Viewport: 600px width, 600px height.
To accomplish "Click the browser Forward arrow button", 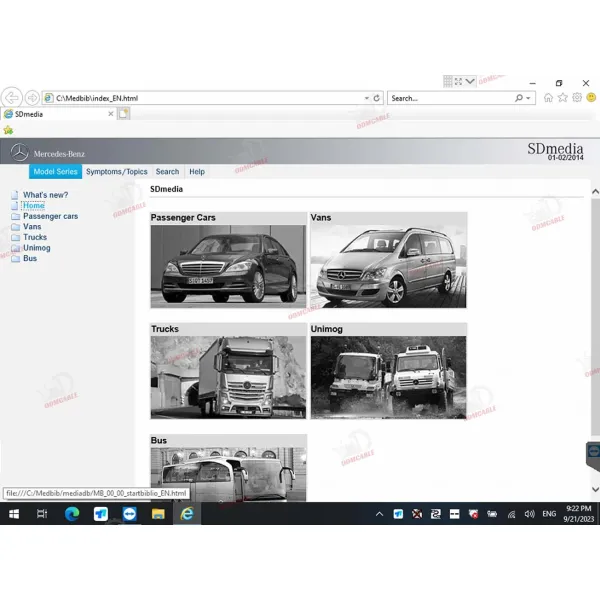I will [32, 98].
